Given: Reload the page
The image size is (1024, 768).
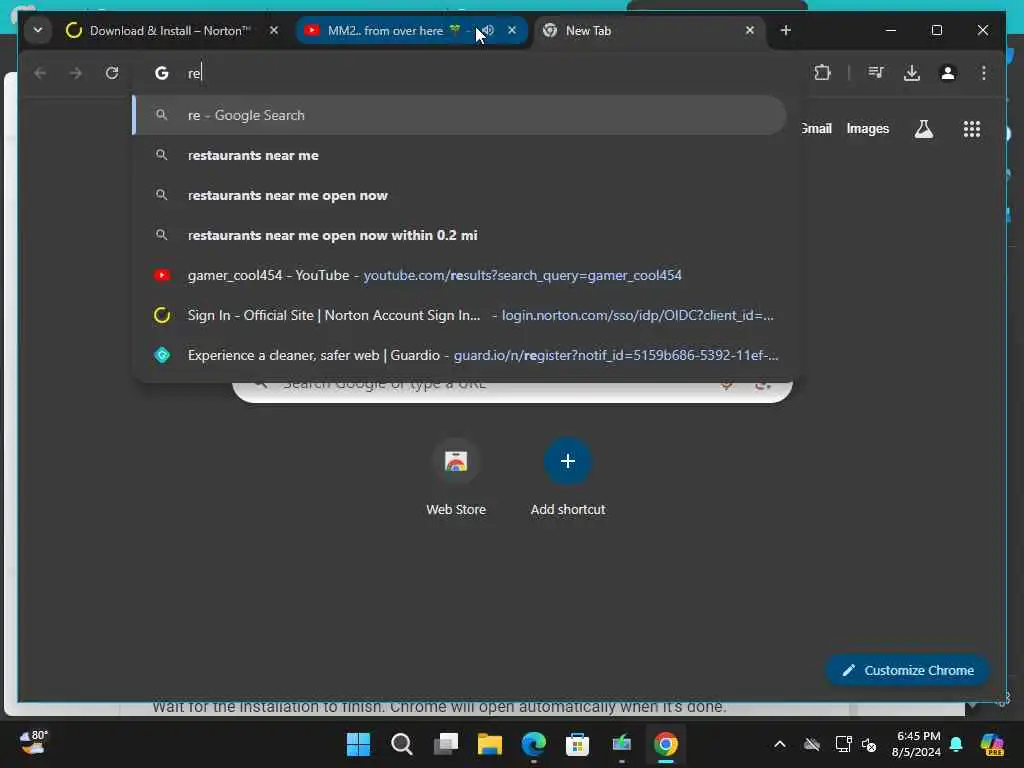Looking at the screenshot, I should (112, 72).
